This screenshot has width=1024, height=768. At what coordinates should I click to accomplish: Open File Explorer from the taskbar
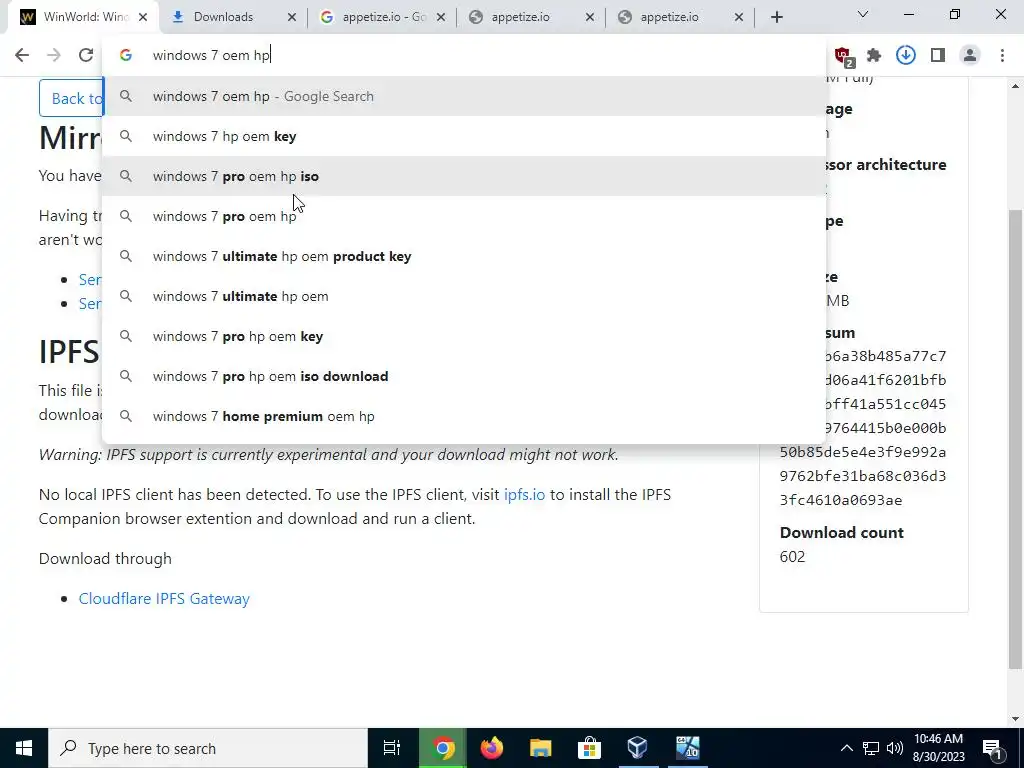click(x=541, y=748)
